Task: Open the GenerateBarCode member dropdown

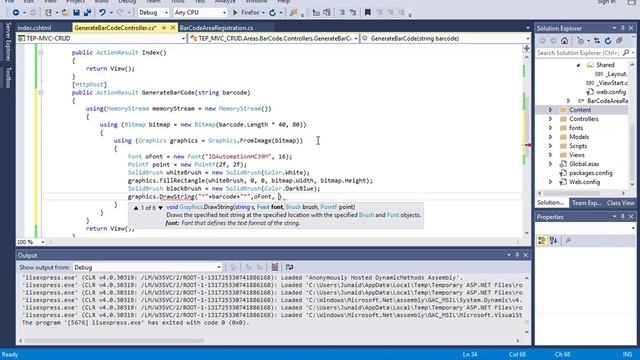Action: (x=446, y=38)
